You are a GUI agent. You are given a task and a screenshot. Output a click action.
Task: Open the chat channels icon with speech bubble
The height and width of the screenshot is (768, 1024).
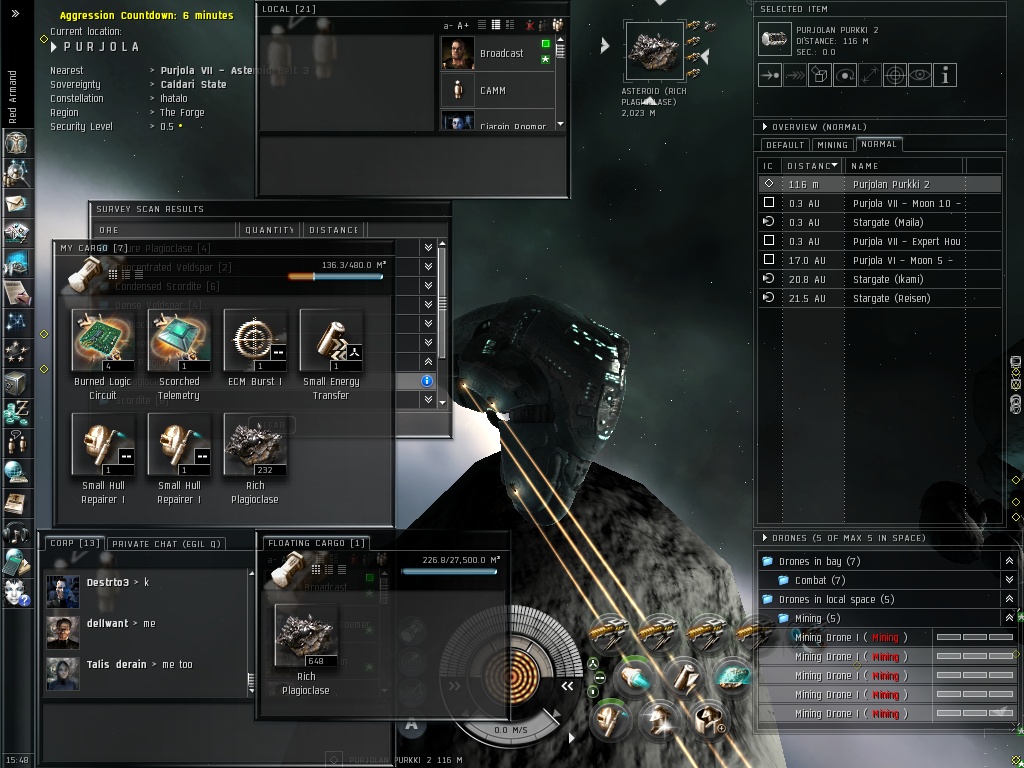[16, 443]
